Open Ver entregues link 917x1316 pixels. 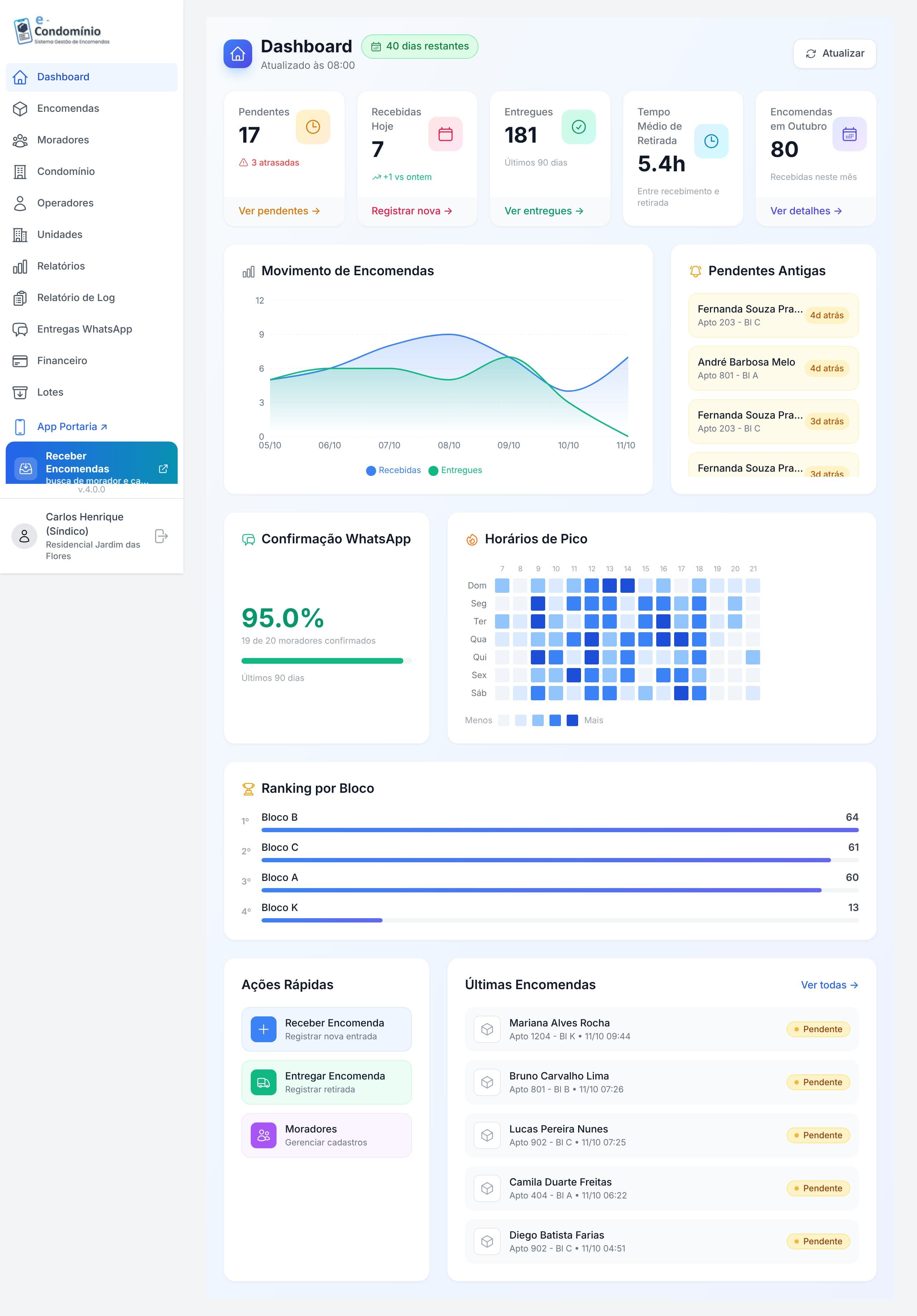544,211
